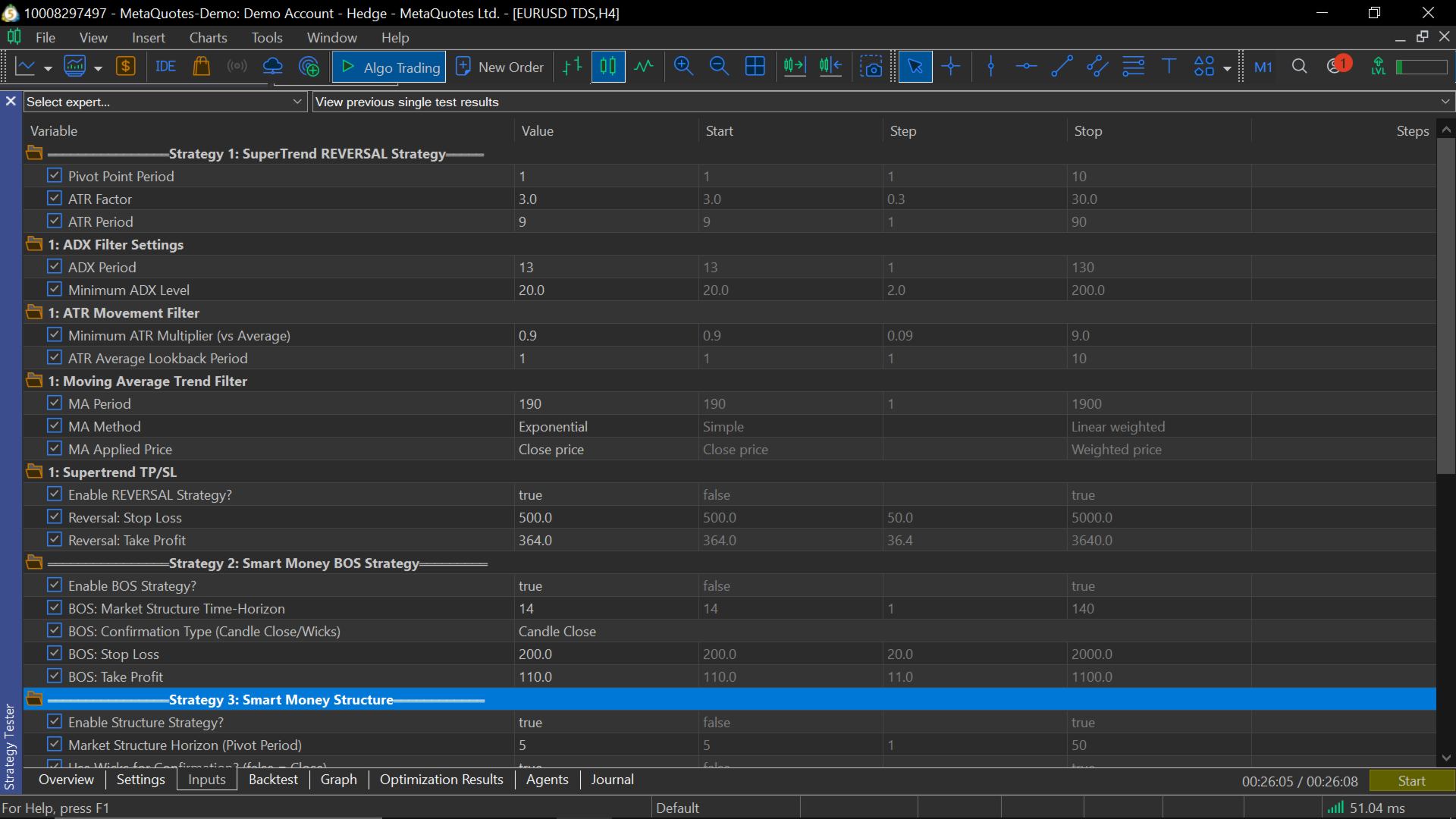The width and height of the screenshot is (1456, 819).
Task: Expand View previous single test results dropdown
Action: click(1445, 102)
